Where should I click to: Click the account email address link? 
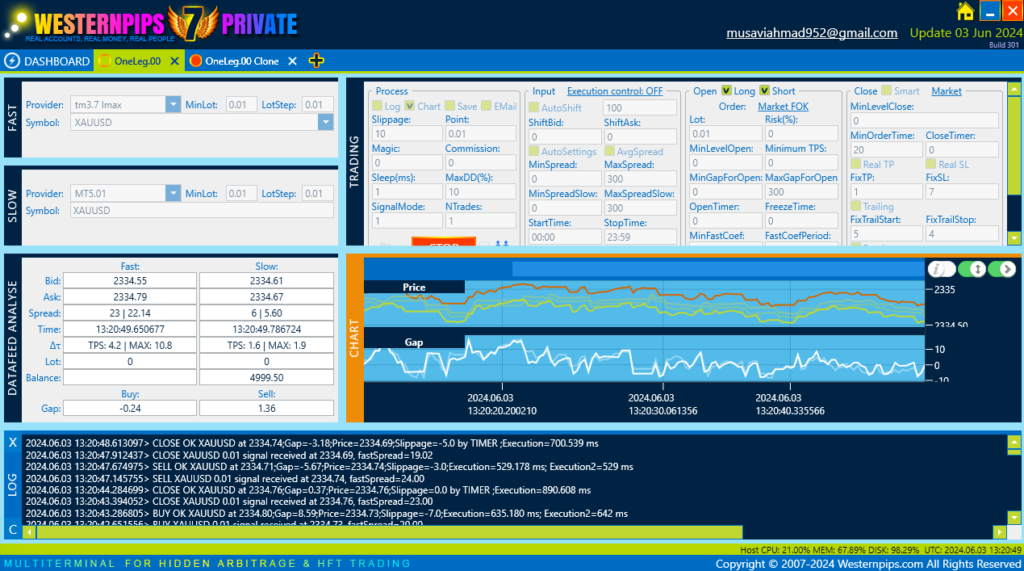click(x=812, y=33)
